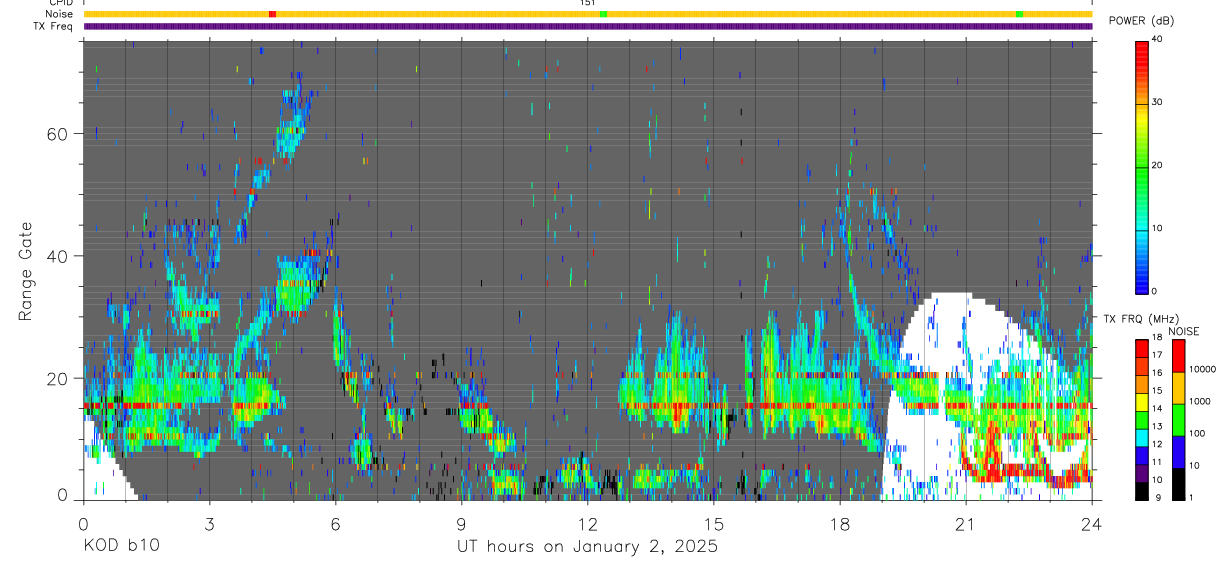The image size is (1228, 567).
Task: Click the green Noise bar segment near hour 22
Action: click(x=1019, y=14)
